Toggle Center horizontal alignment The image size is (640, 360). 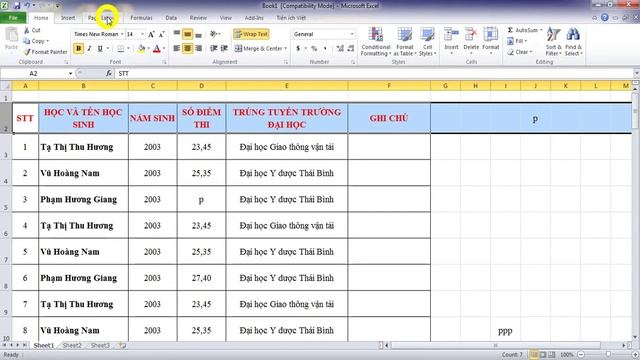coord(188,49)
